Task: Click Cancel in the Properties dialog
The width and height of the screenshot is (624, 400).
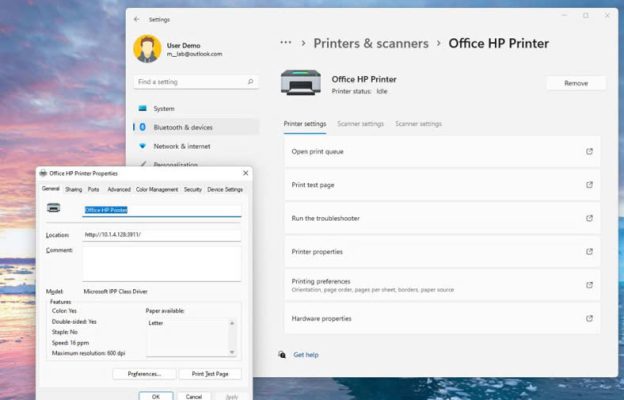Action: click(x=194, y=396)
